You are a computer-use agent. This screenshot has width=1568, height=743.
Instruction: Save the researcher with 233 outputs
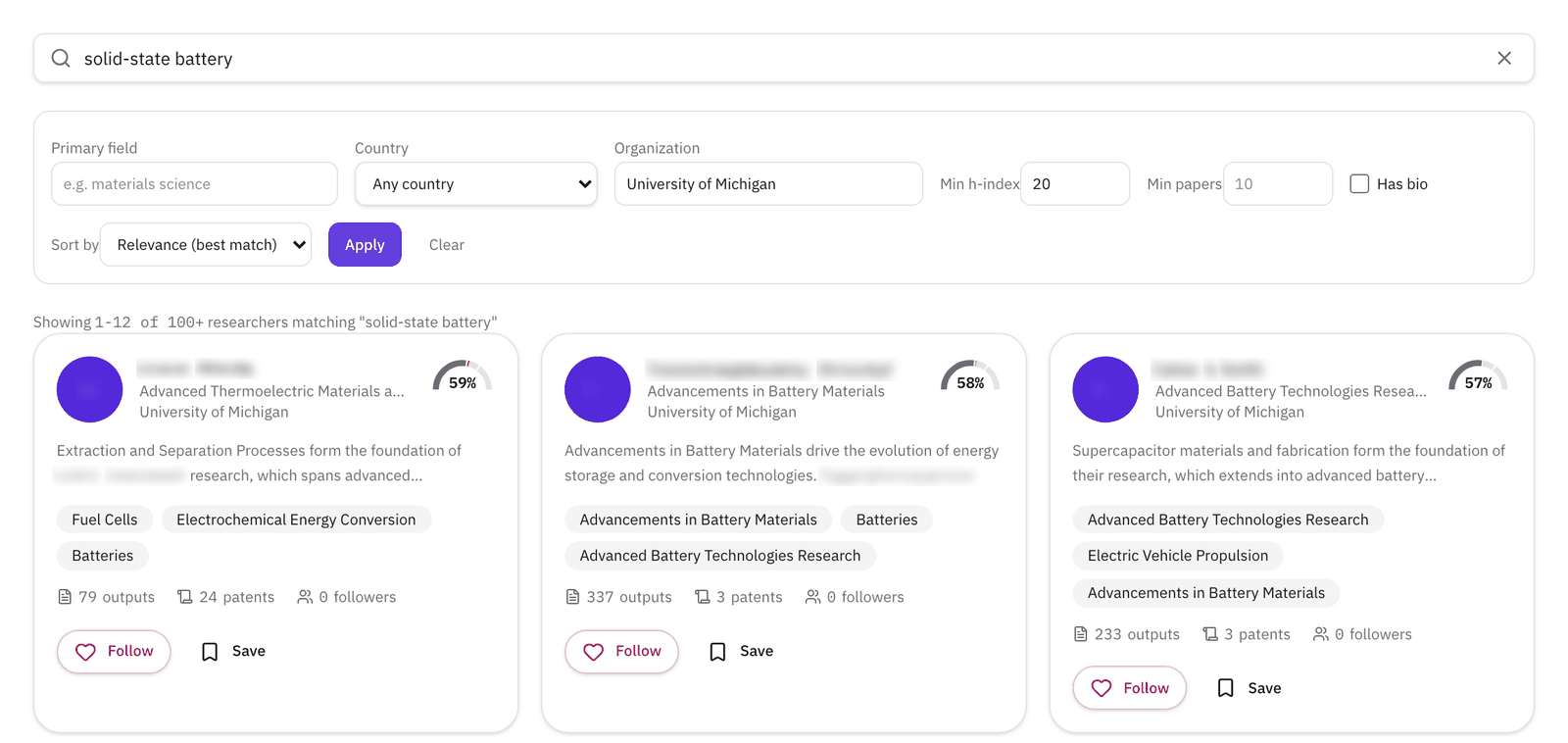(1249, 688)
